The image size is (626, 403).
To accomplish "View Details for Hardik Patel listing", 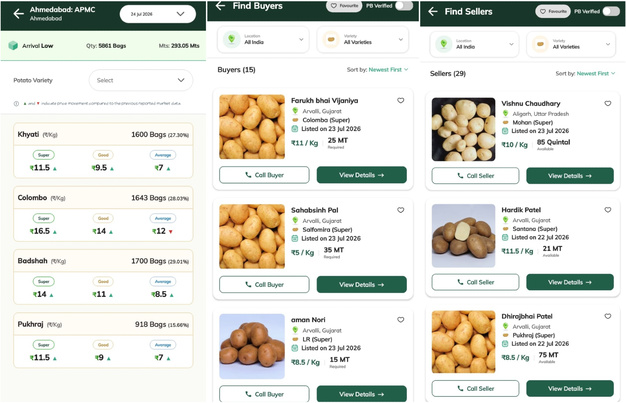I will coord(570,282).
